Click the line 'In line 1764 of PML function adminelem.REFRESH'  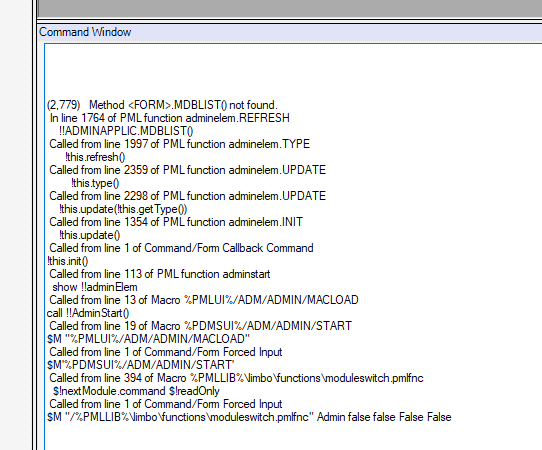tap(169, 118)
